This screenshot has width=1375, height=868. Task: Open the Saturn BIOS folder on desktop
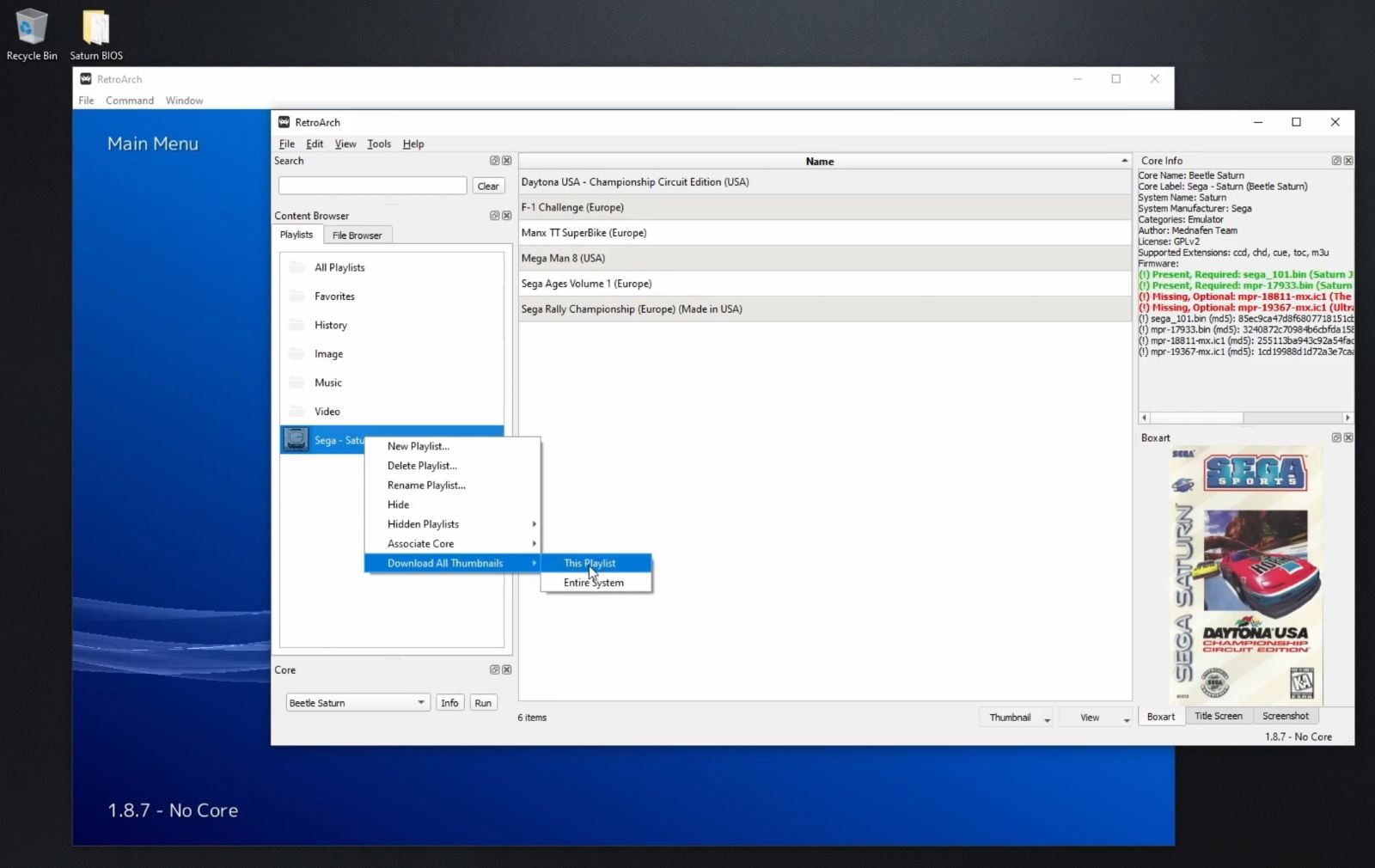96,34
